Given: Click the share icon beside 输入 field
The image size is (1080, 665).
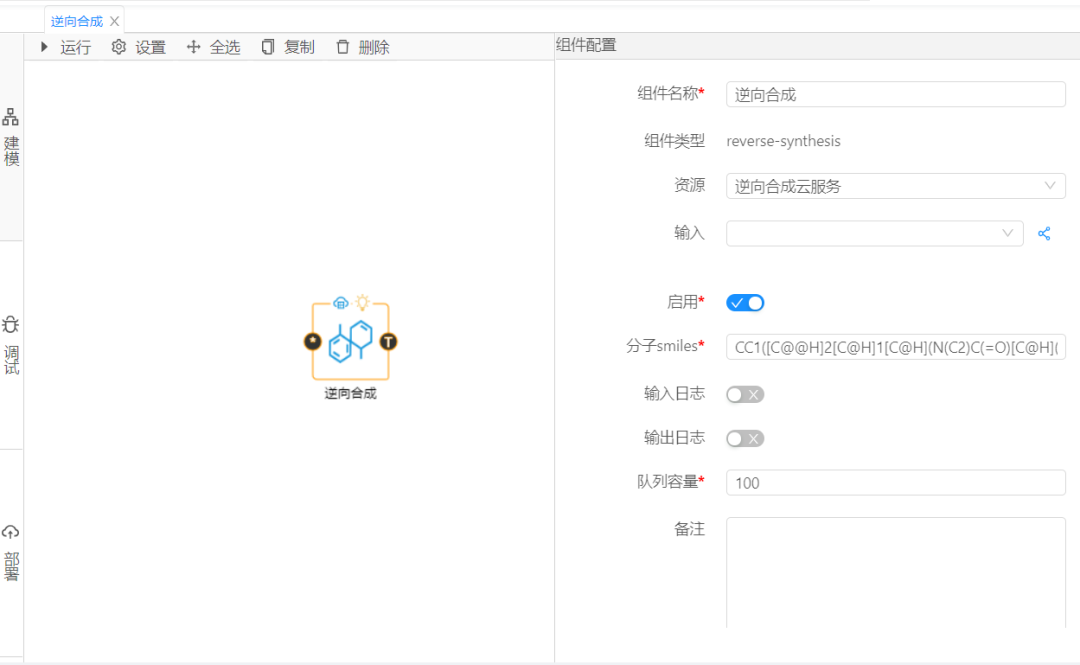Looking at the screenshot, I should [x=1044, y=233].
